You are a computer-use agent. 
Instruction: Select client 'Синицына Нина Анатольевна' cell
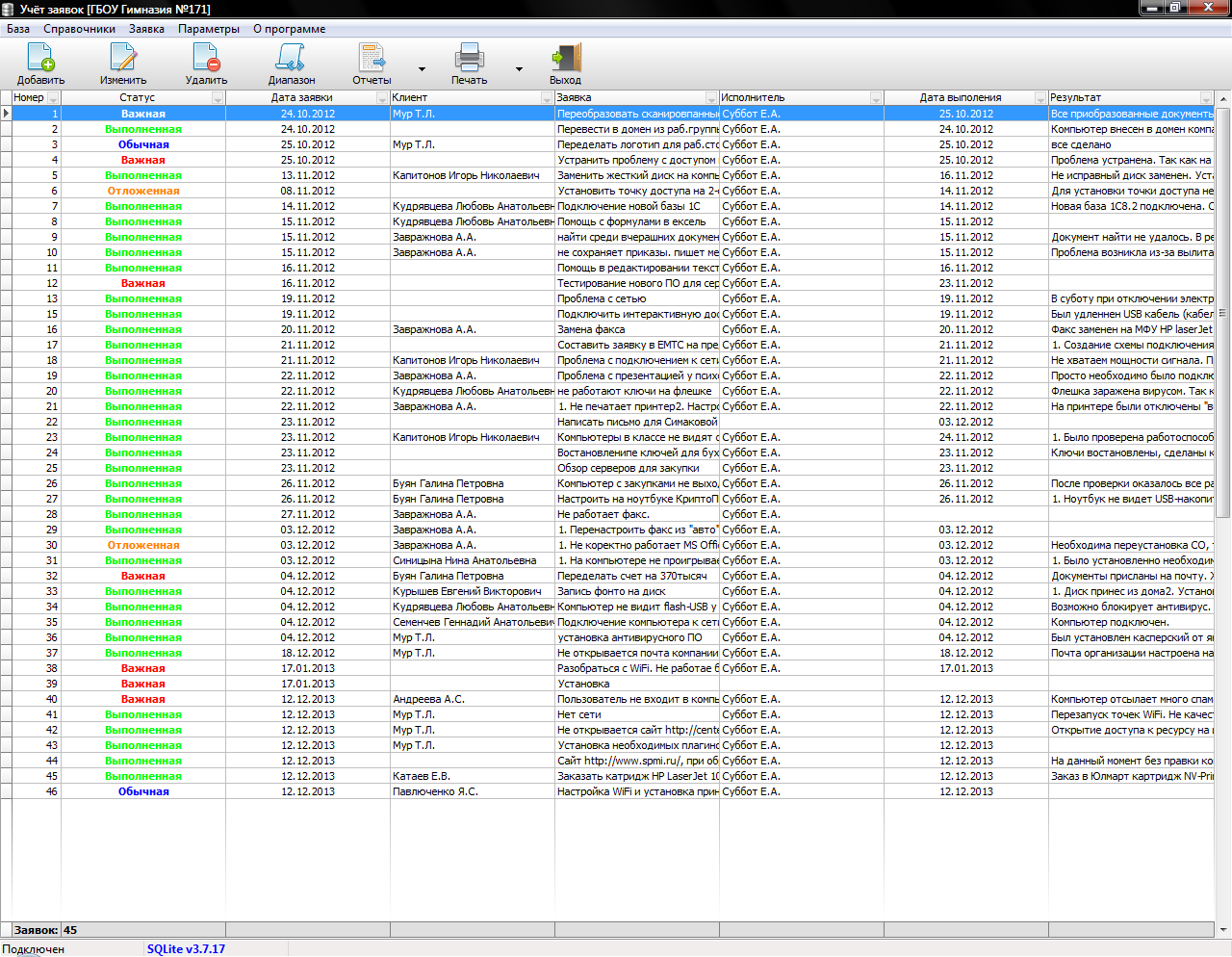pos(473,560)
